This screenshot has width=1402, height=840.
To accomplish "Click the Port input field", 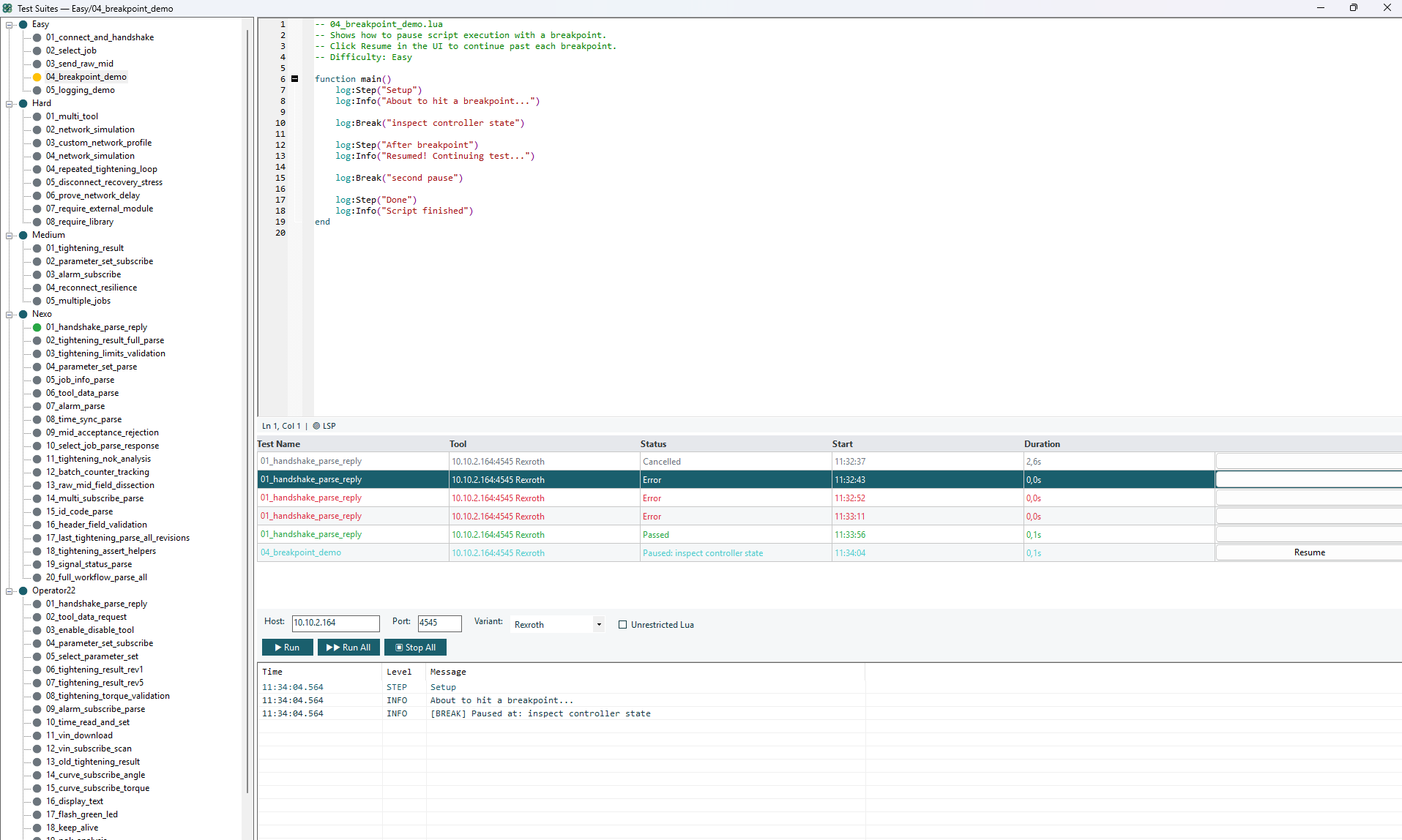I will pyautogui.click(x=440, y=623).
